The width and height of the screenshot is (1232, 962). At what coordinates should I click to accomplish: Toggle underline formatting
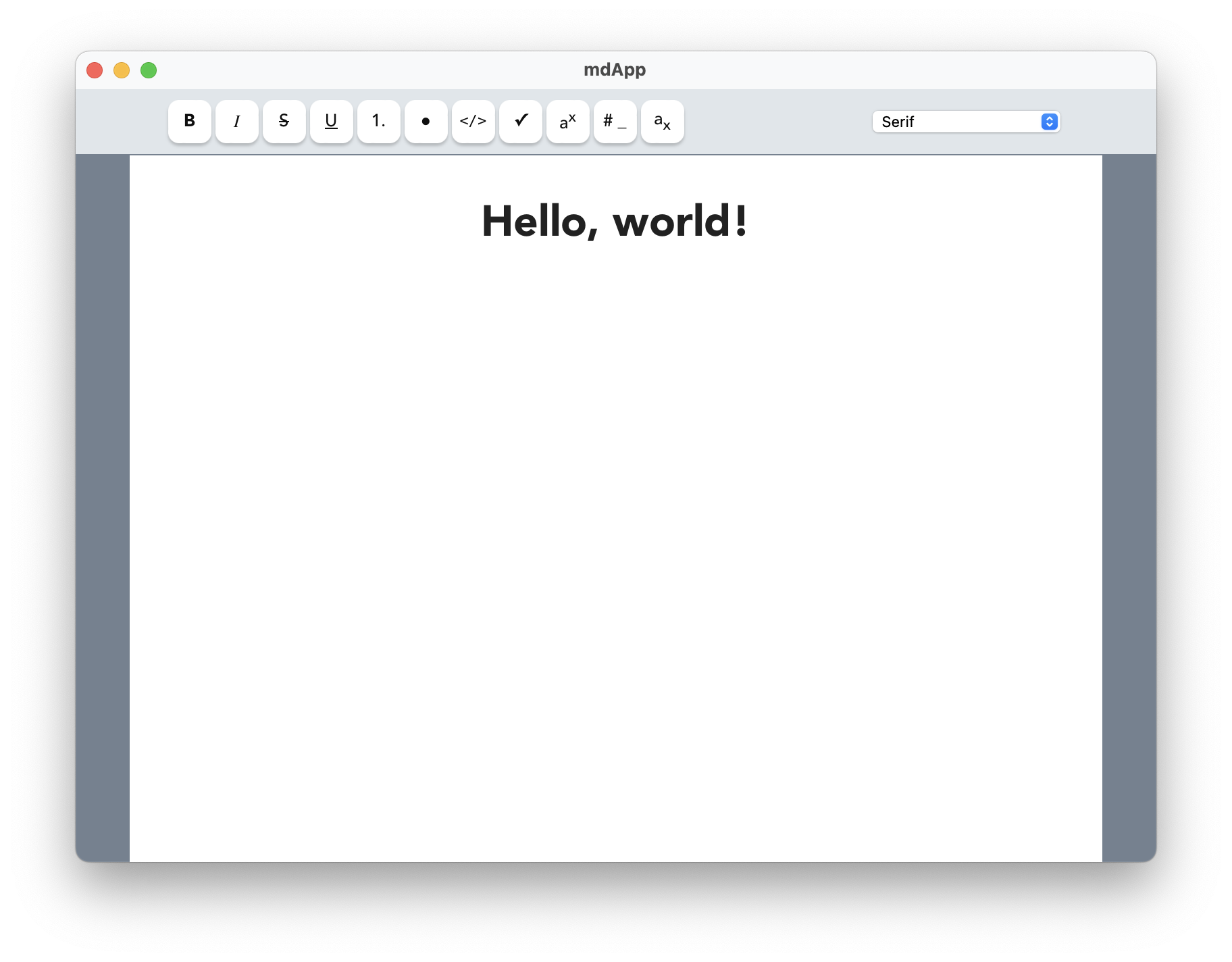331,122
